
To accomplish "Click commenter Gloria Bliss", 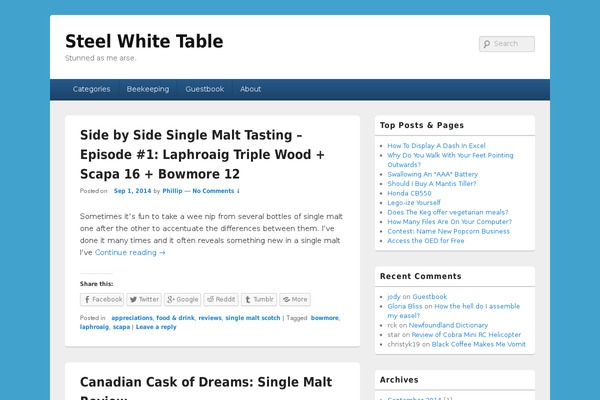I will (x=404, y=306).
